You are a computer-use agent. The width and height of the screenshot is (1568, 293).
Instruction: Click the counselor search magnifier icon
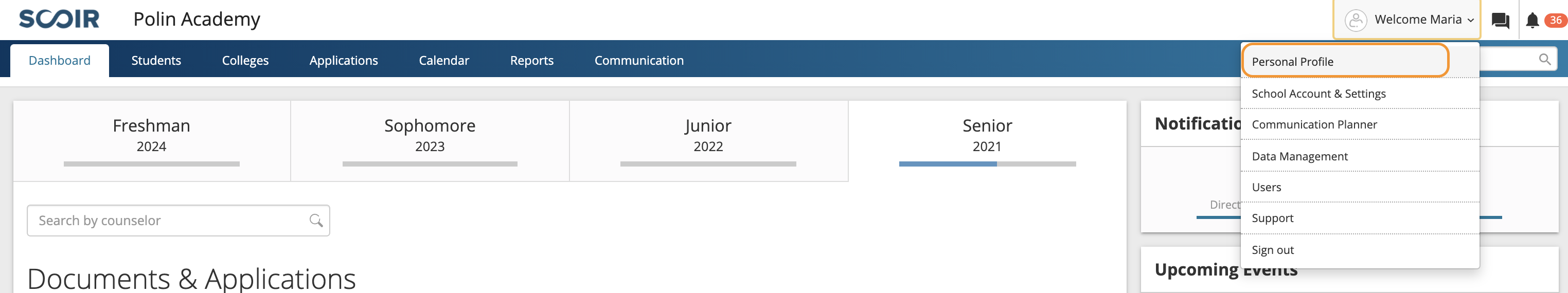coord(315,220)
